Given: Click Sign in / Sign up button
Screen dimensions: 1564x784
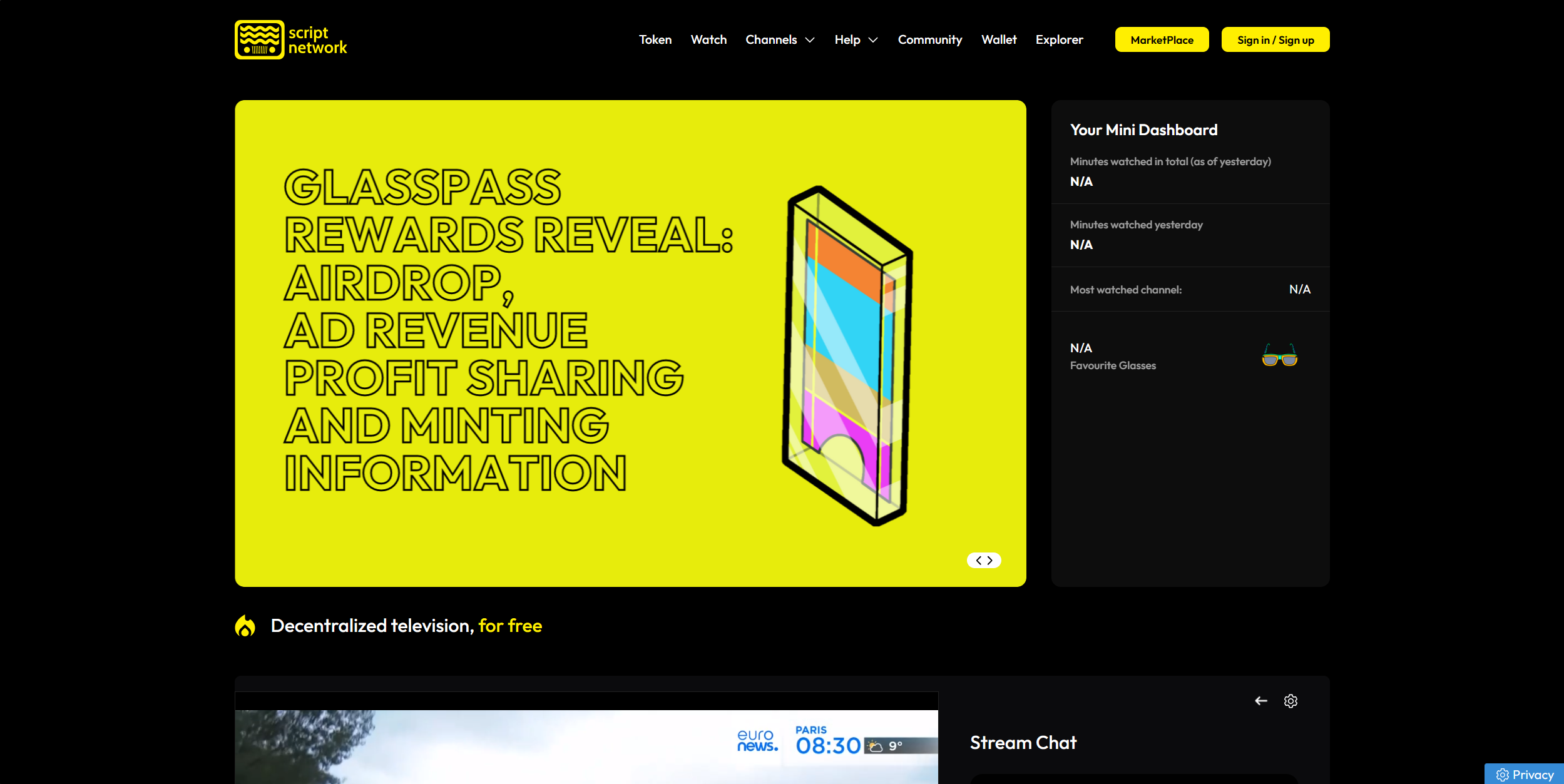Looking at the screenshot, I should click(x=1275, y=39).
